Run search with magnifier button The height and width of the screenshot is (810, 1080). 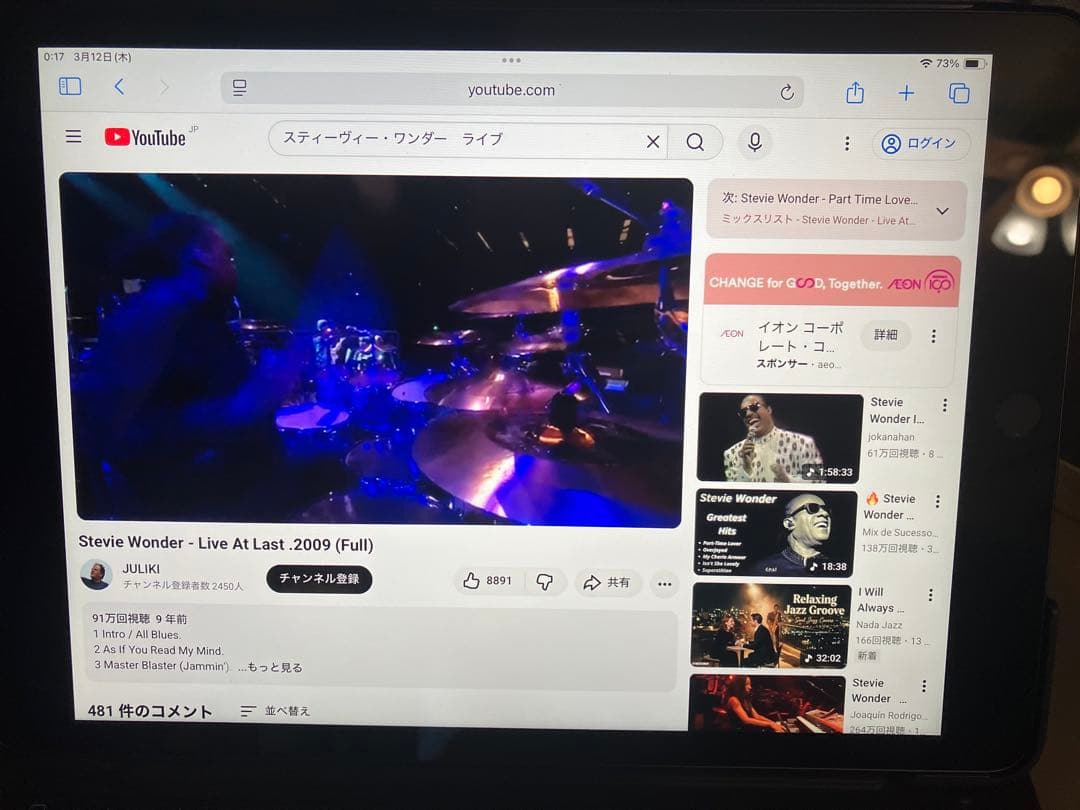point(695,142)
